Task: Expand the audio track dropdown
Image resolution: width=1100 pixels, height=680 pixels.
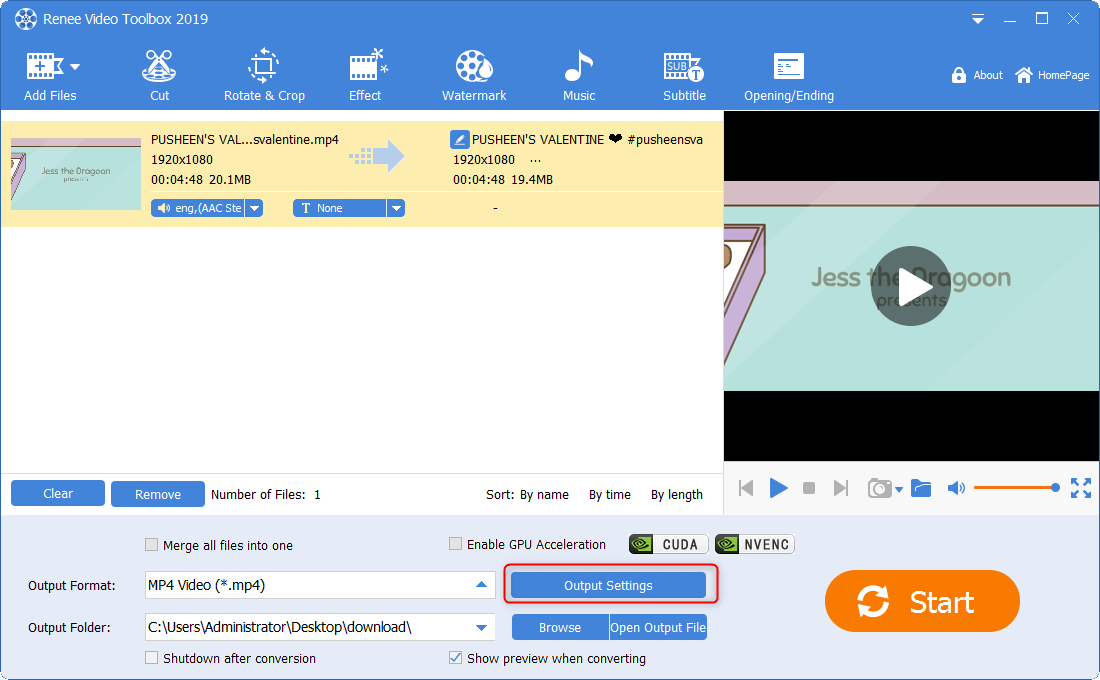Action: tap(254, 208)
